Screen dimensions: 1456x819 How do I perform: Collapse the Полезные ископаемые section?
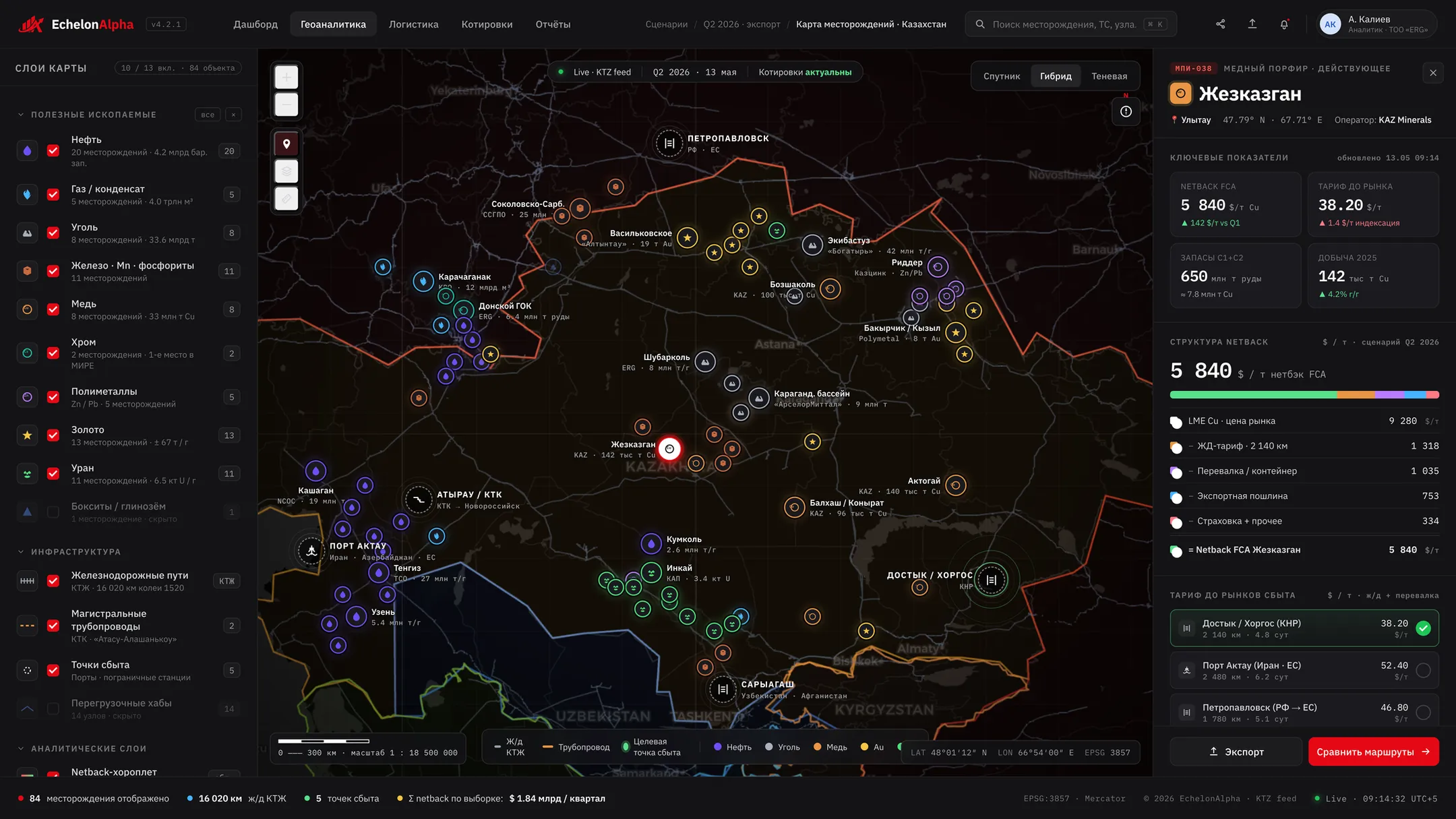click(21, 115)
